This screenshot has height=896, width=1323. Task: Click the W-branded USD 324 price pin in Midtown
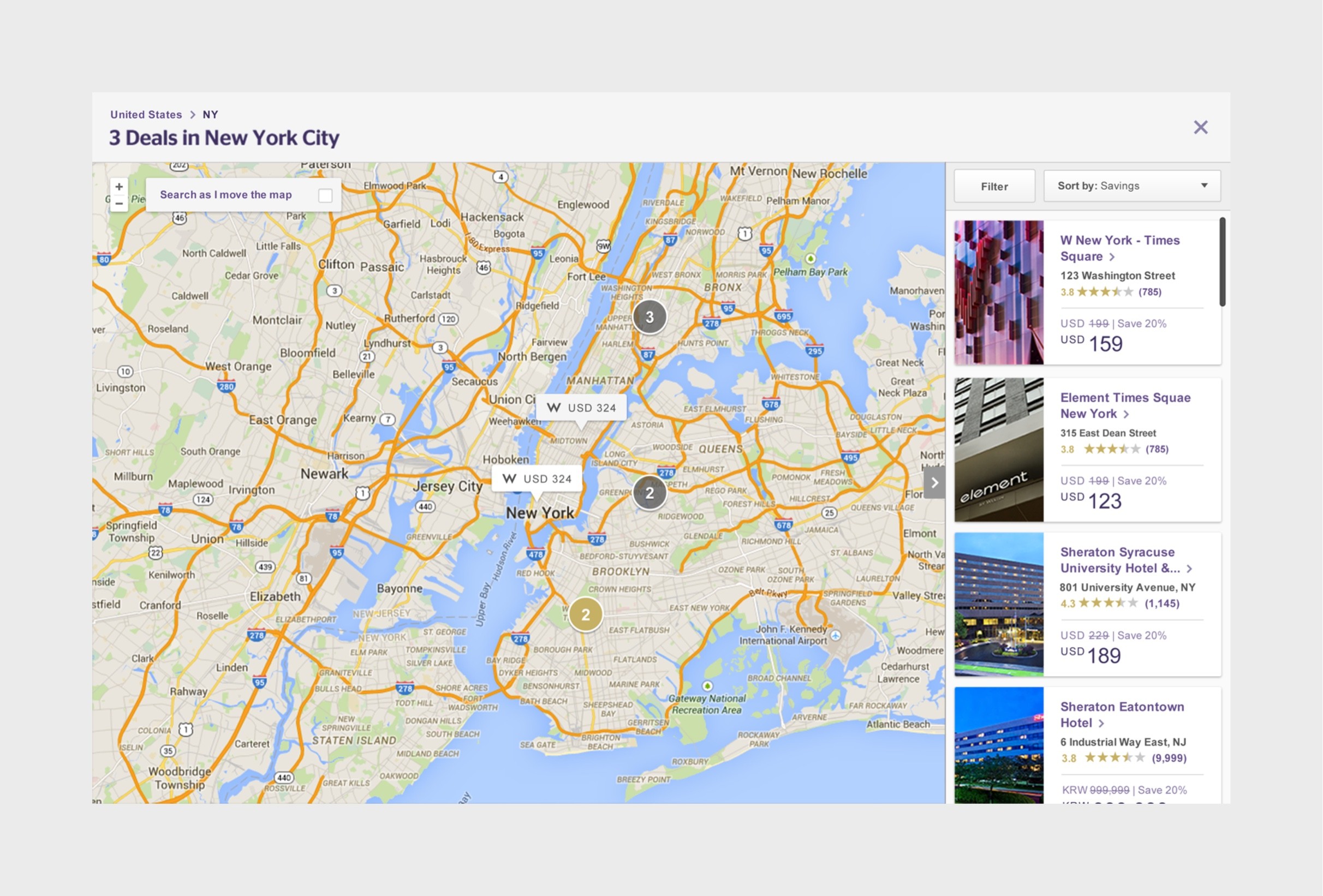tap(581, 408)
